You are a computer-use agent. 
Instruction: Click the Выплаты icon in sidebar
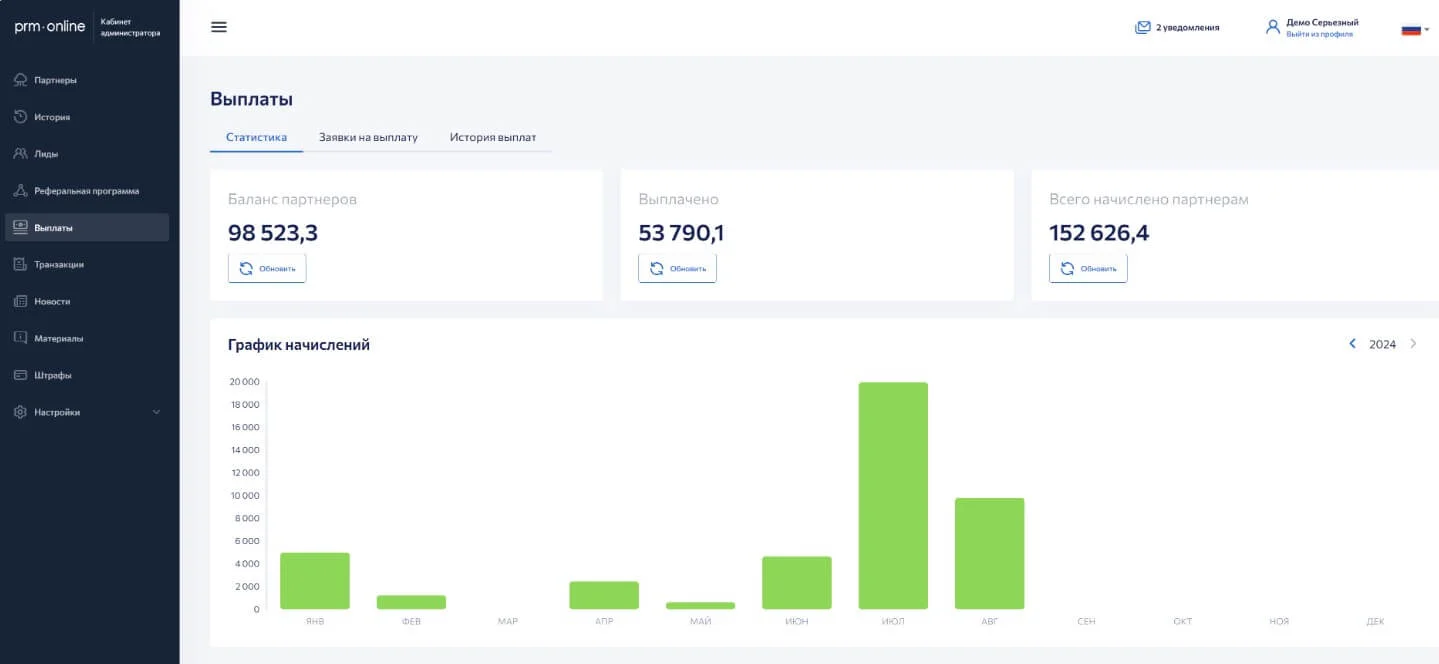(20, 228)
